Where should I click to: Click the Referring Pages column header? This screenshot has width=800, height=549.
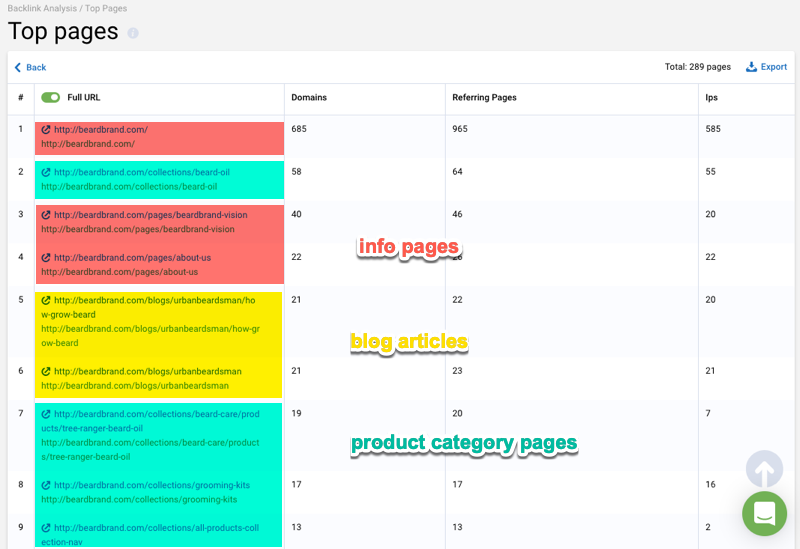pos(484,97)
